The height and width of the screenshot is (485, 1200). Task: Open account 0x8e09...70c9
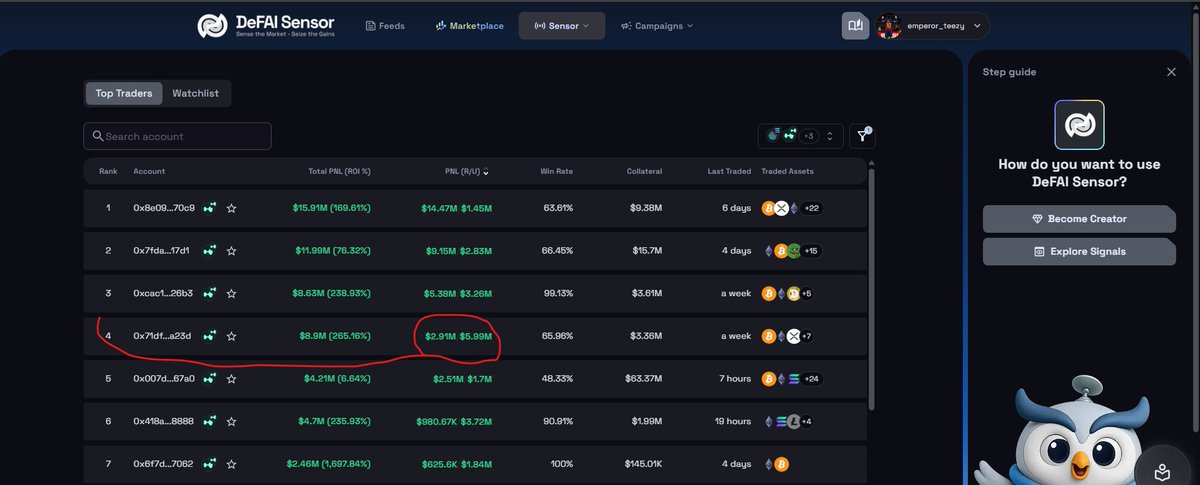click(164, 208)
